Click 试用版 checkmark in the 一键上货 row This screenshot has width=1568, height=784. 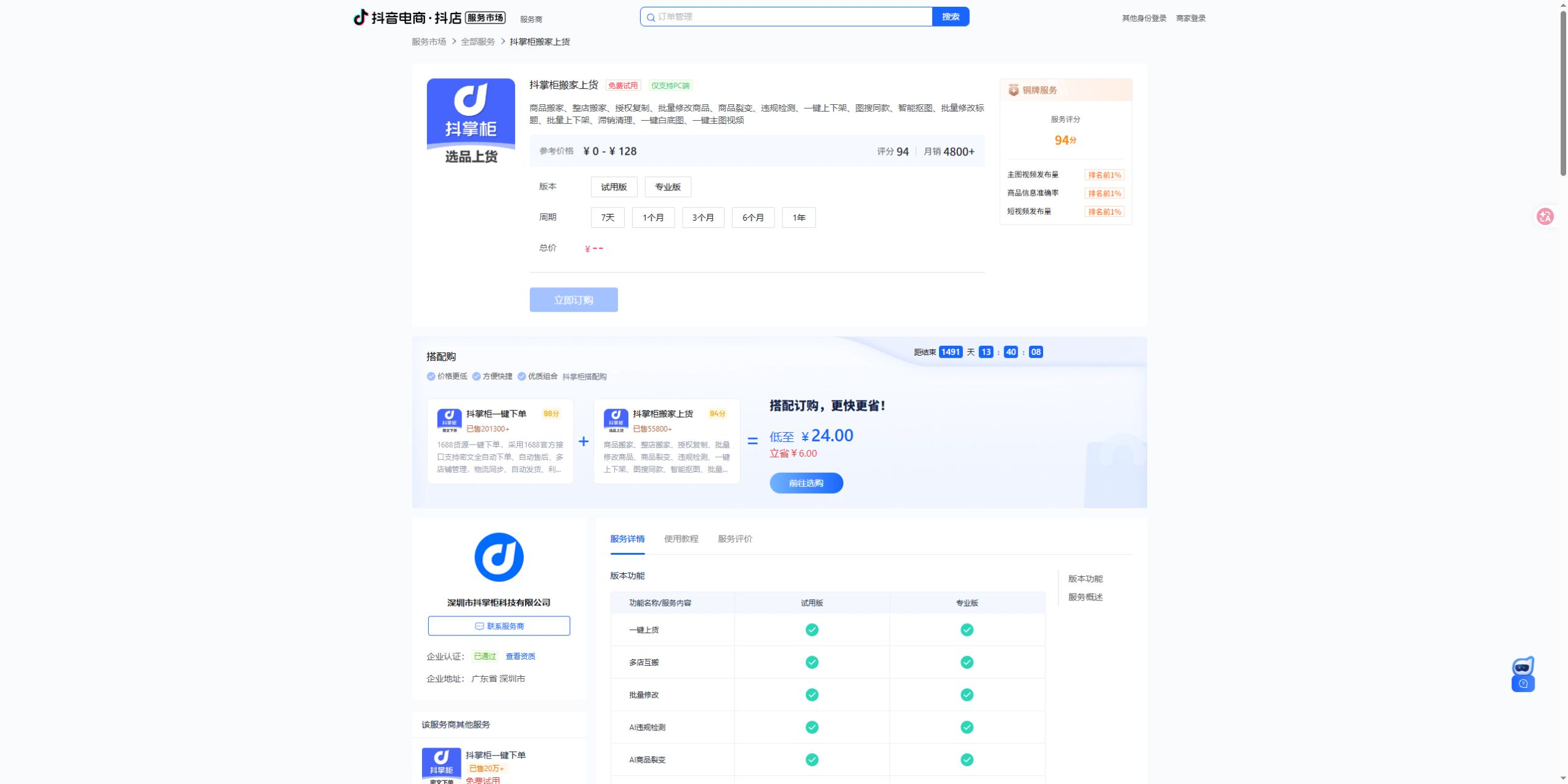click(x=811, y=630)
